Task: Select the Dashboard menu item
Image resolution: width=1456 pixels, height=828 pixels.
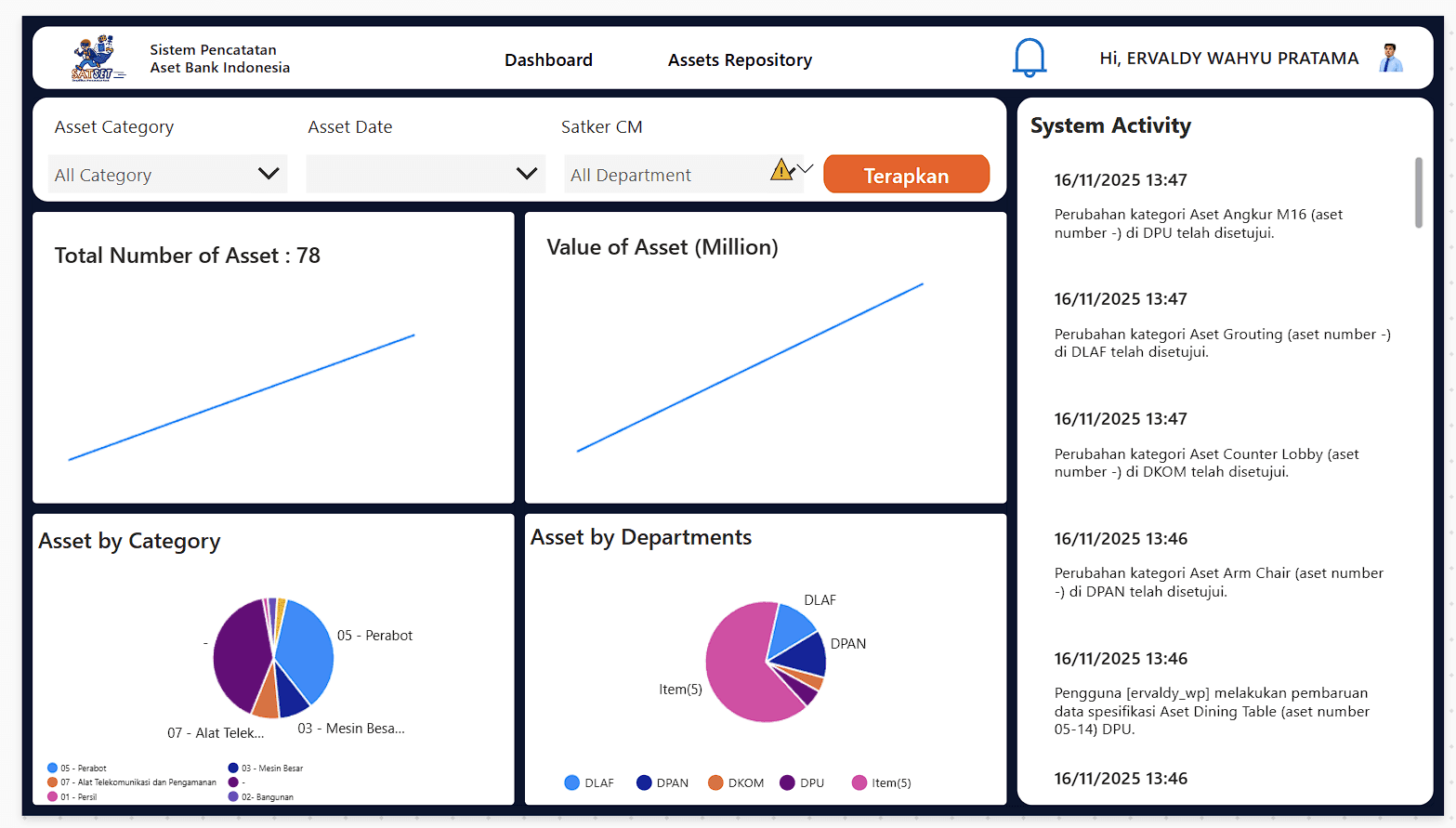Action: click(x=548, y=59)
